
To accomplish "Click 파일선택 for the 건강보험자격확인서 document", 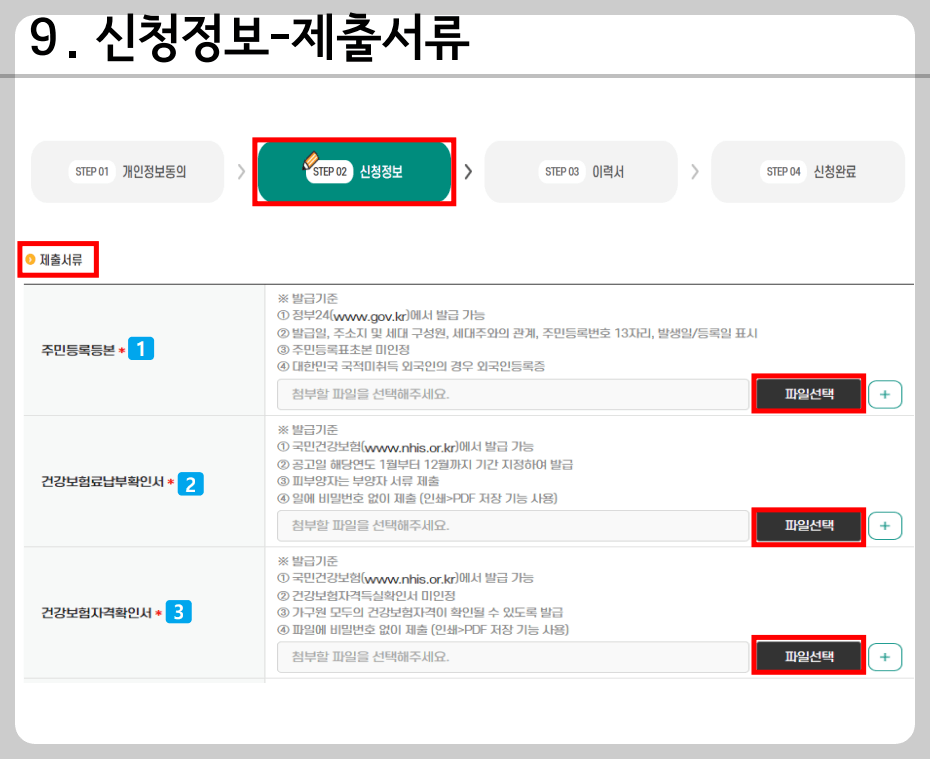I will (x=808, y=657).
